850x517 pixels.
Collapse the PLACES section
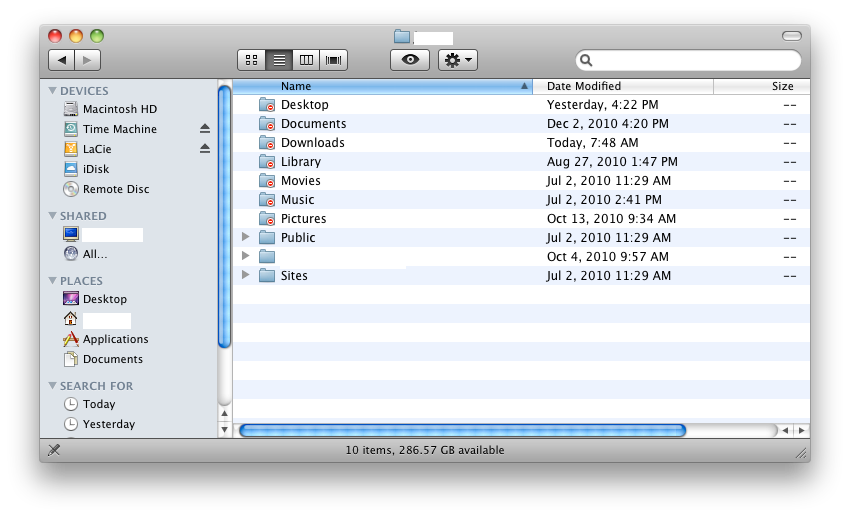click(53, 281)
